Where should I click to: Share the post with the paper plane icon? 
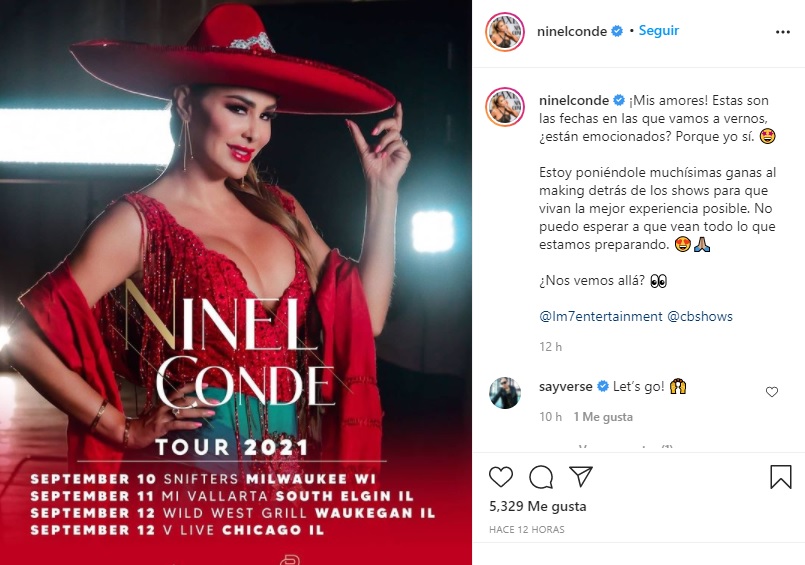(581, 477)
